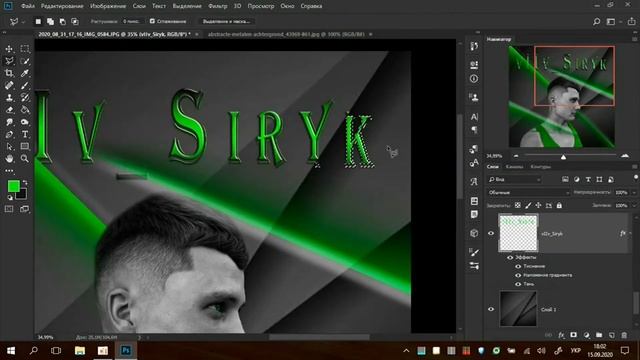Image resolution: width=640 pixels, height=360 pixels.
Task: Switch to the Контуры tab
Action: (x=540, y=167)
